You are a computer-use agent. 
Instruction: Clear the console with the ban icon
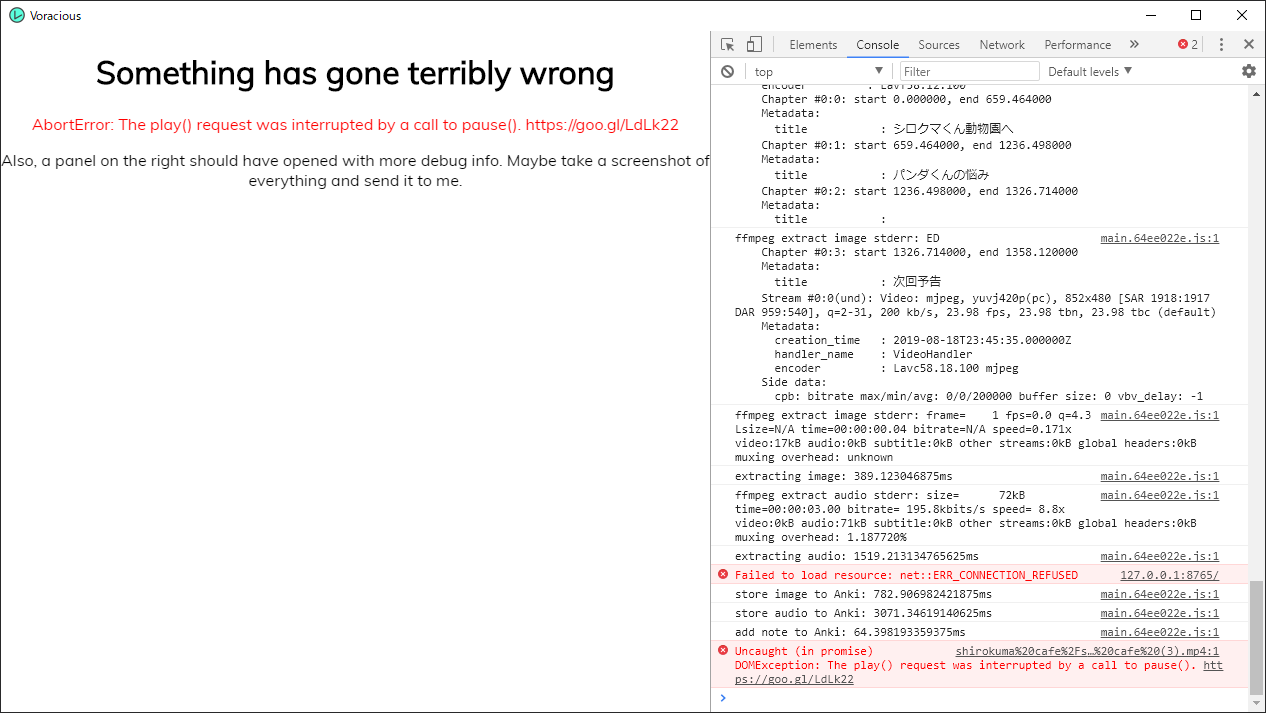[x=728, y=71]
